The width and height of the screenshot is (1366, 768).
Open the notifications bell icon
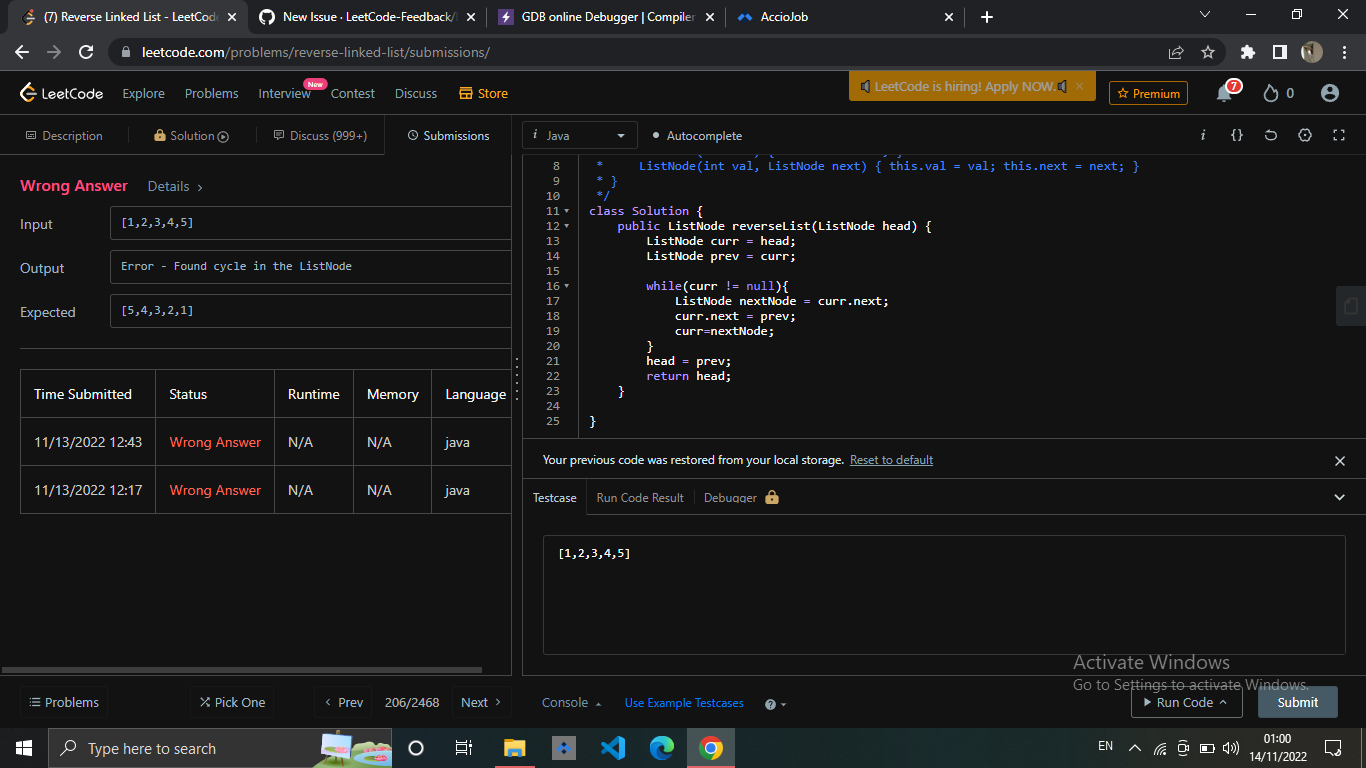(1225, 93)
